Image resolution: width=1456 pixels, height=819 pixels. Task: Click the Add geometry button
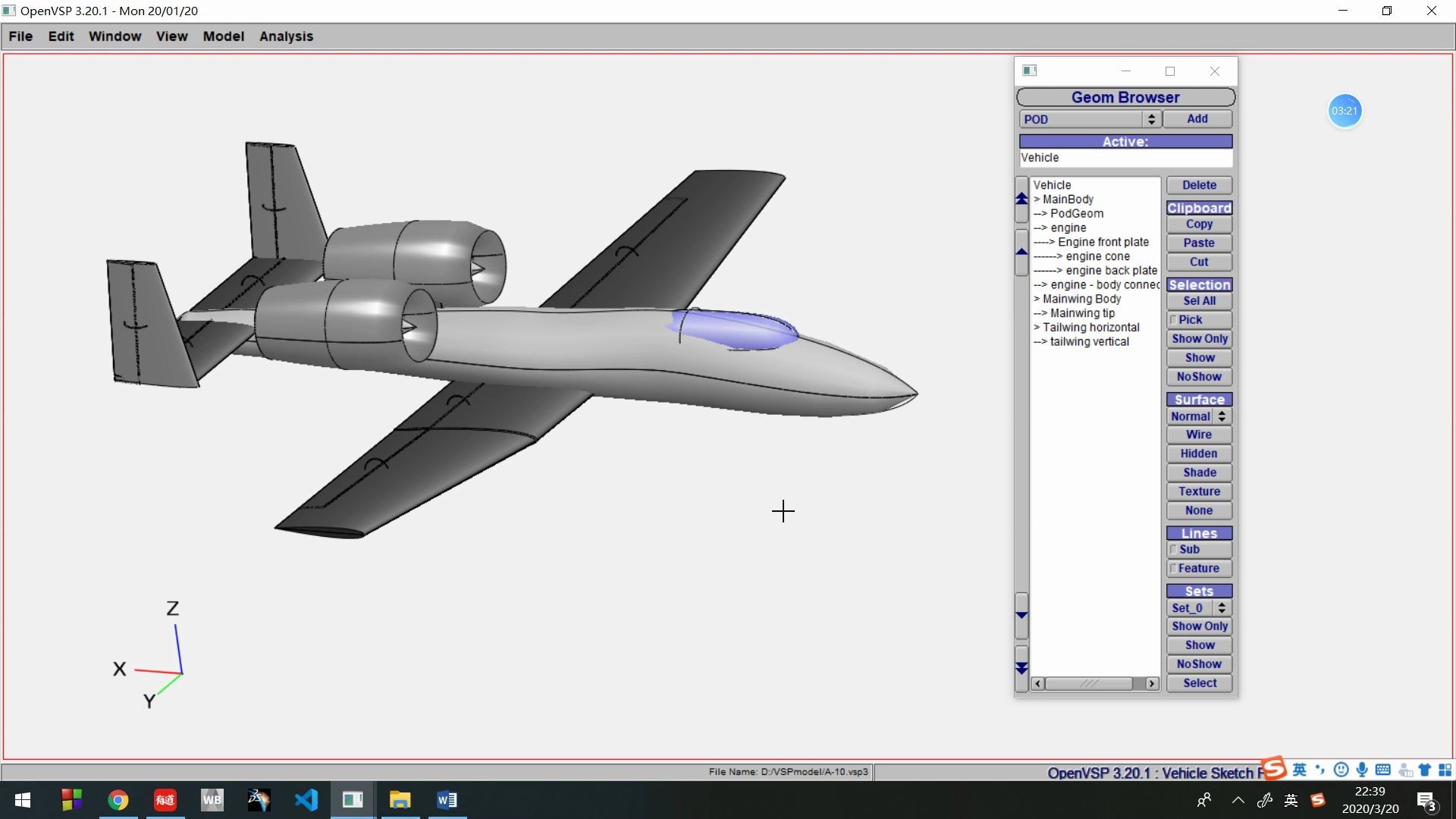point(1197,119)
